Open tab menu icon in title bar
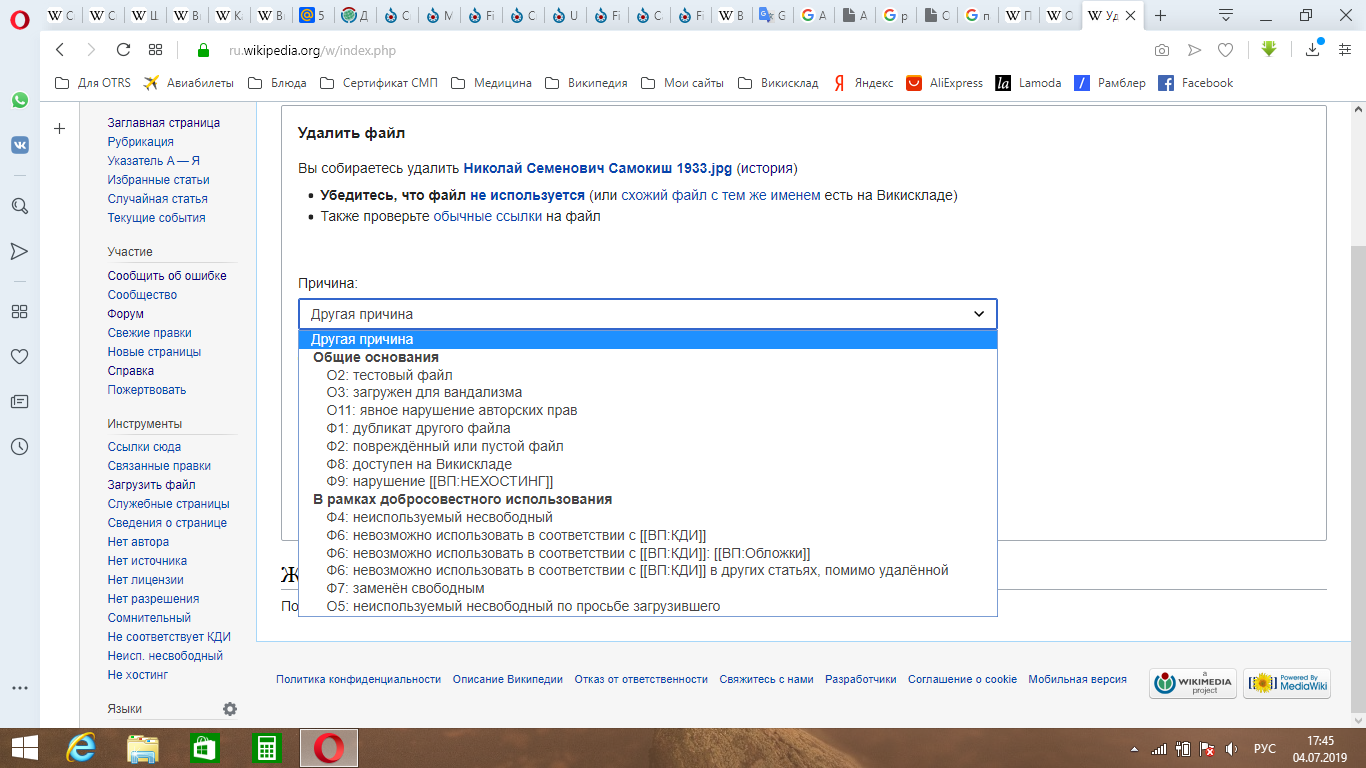This screenshot has height=768, width=1366. pos(1226,16)
